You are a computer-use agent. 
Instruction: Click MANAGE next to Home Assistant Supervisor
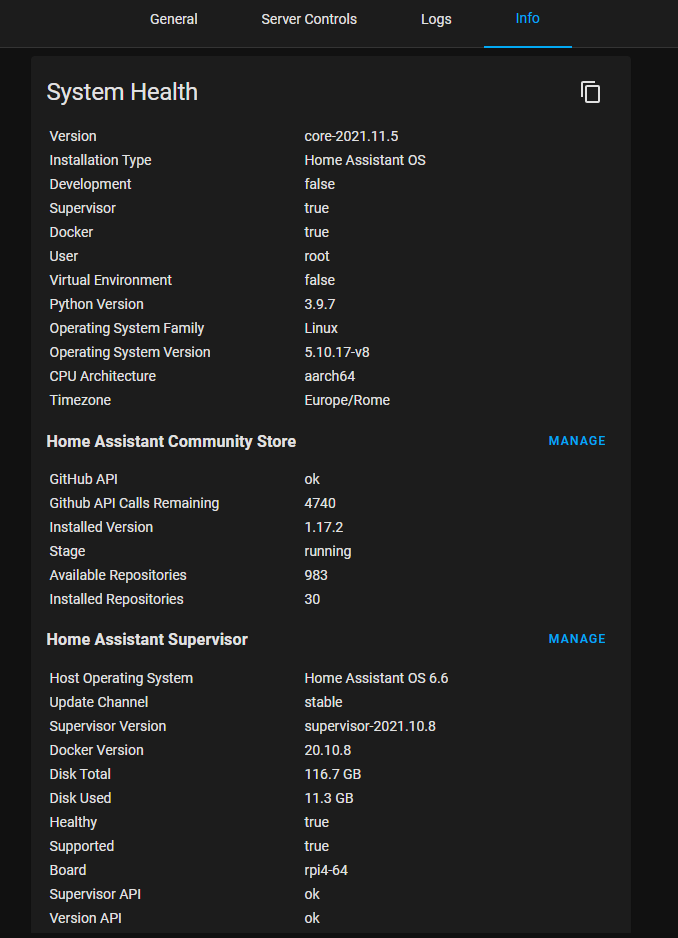pyautogui.click(x=577, y=638)
